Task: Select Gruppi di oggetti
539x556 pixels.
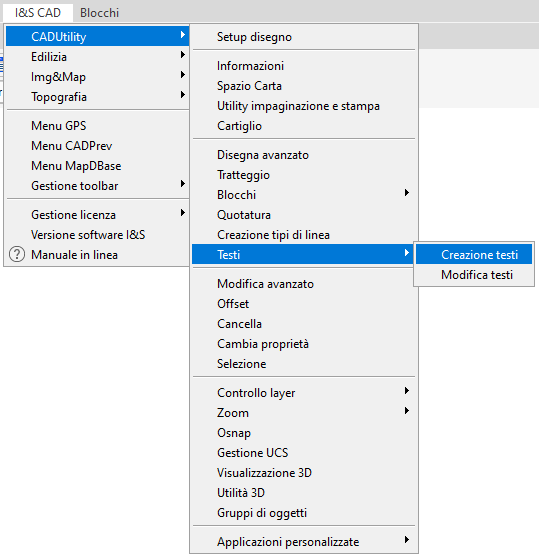Action: click(304, 512)
